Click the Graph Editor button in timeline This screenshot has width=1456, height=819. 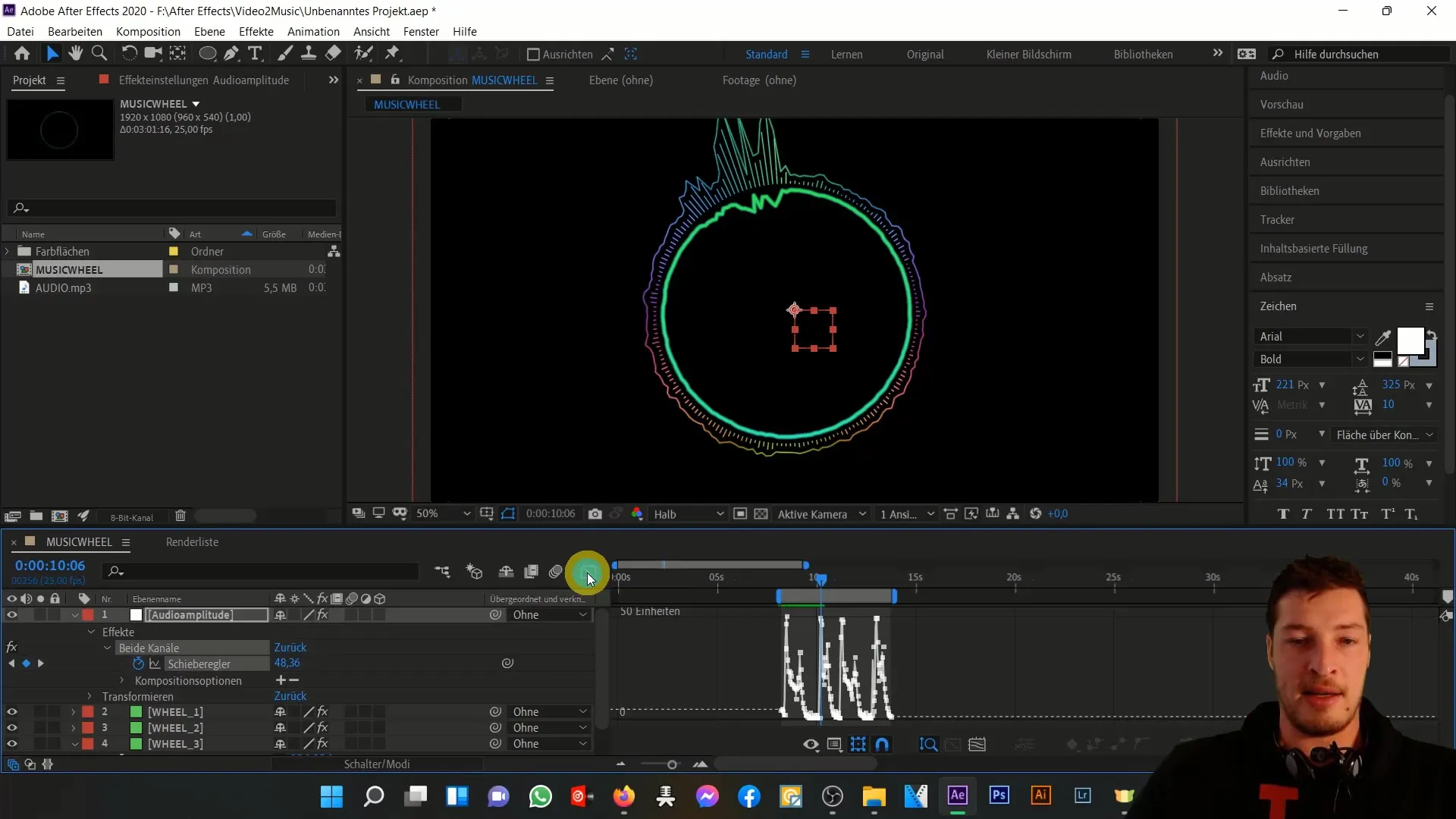click(x=588, y=572)
